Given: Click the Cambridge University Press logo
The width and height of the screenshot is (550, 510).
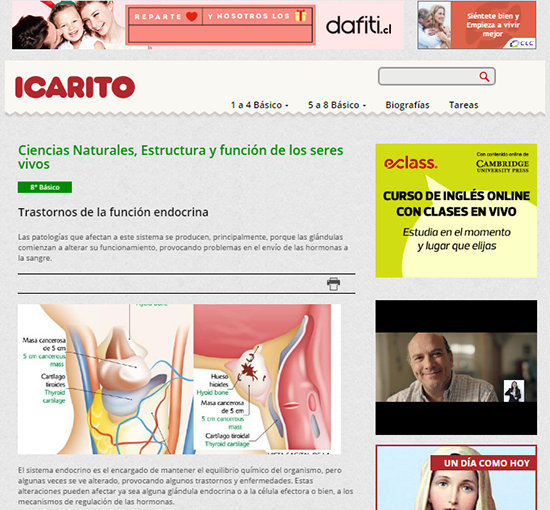Looking at the screenshot, I should 502,166.
